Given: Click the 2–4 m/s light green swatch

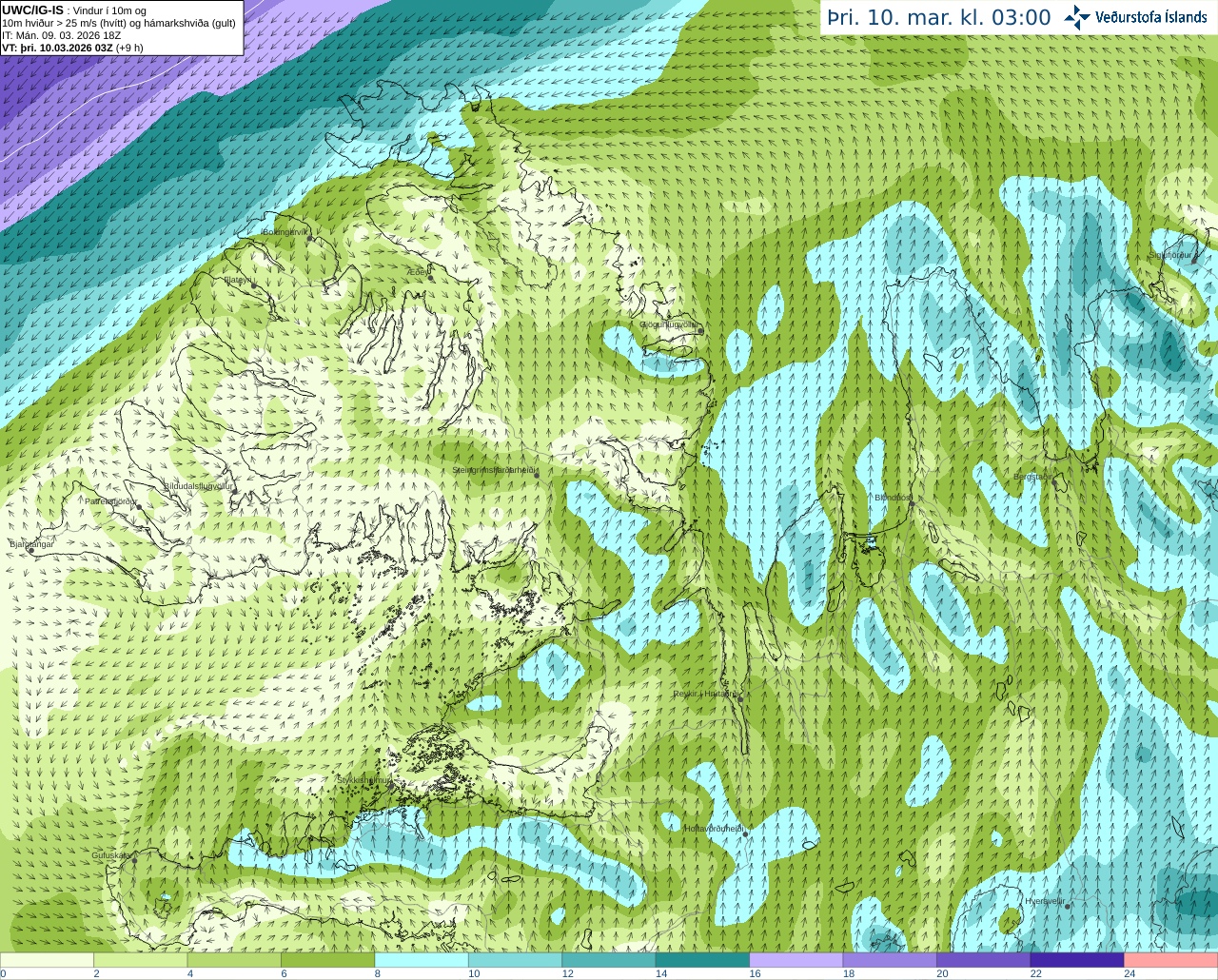Looking at the screenshot, I should [x=140, y=960].
